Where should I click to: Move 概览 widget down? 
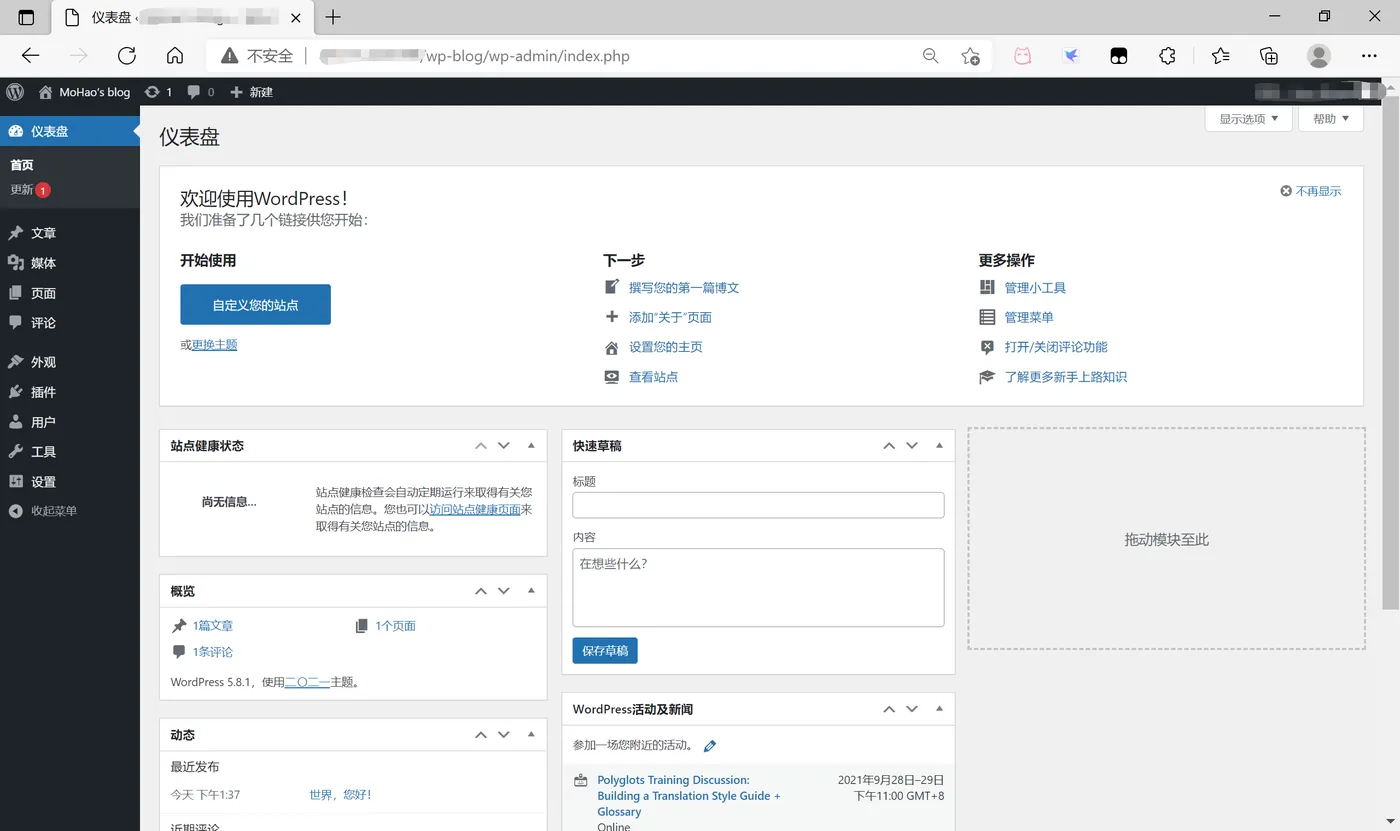(x=504, y=591)
